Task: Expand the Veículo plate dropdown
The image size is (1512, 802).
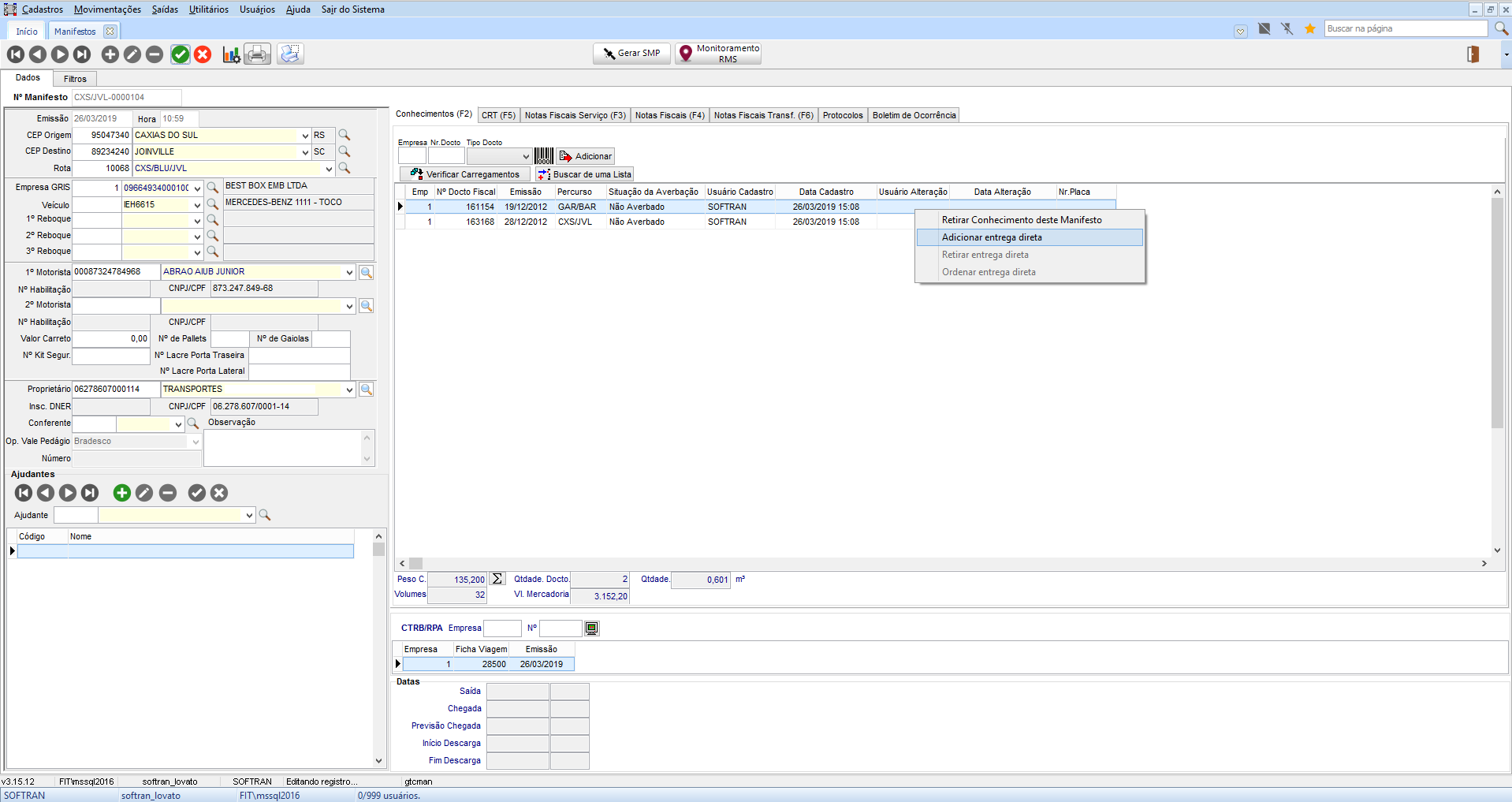Action: click(x=197, y=205)
